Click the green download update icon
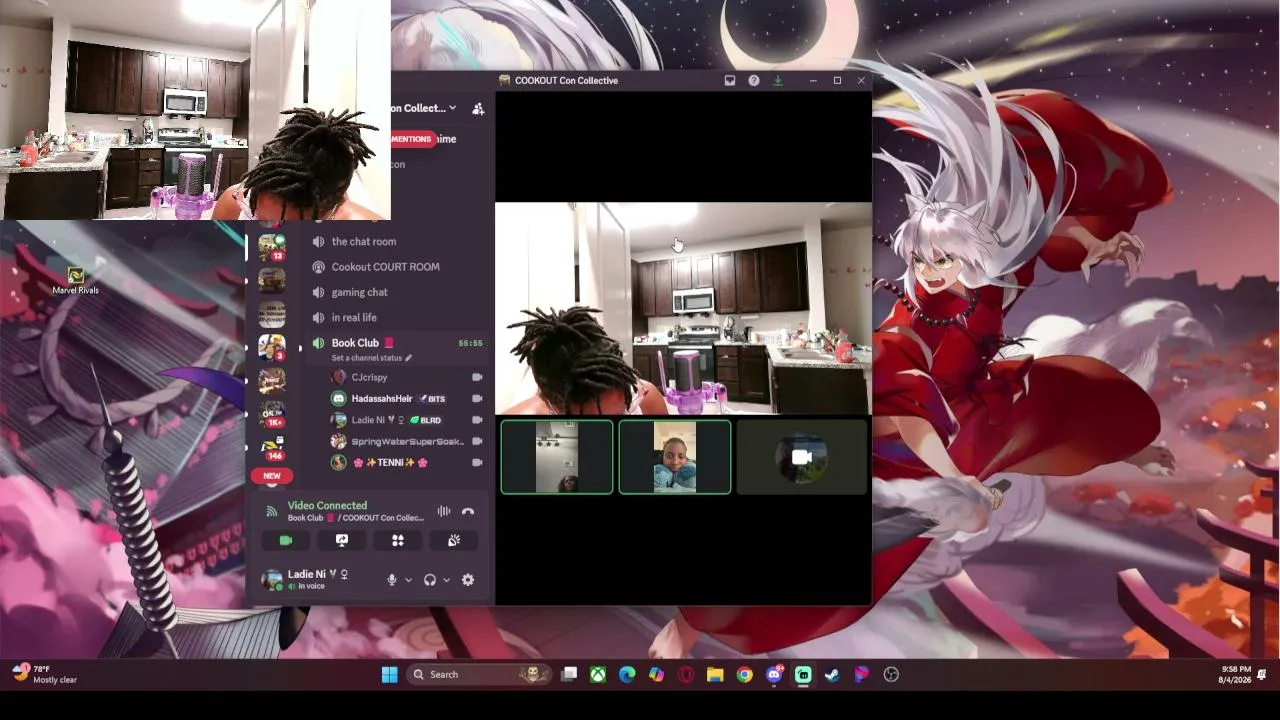This screenshot has height=720, width=1280. pos(778,81)
